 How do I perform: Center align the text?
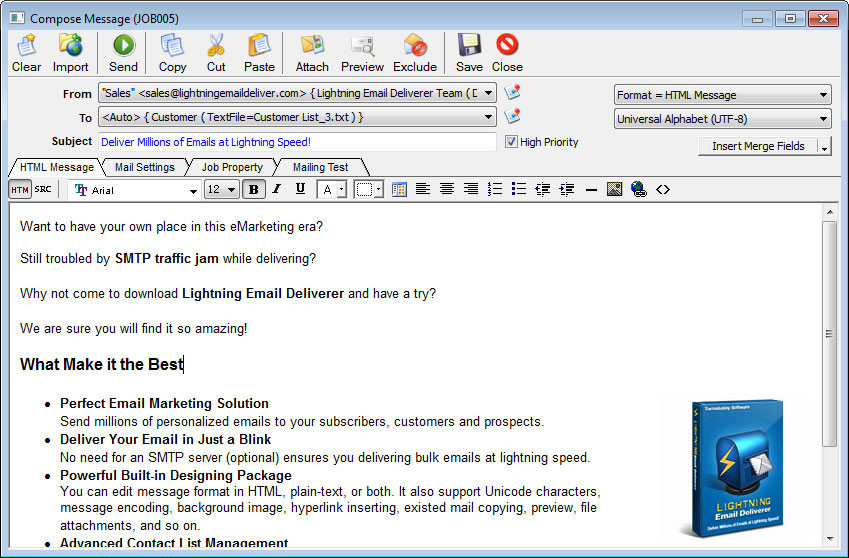[x=447, y=189]
